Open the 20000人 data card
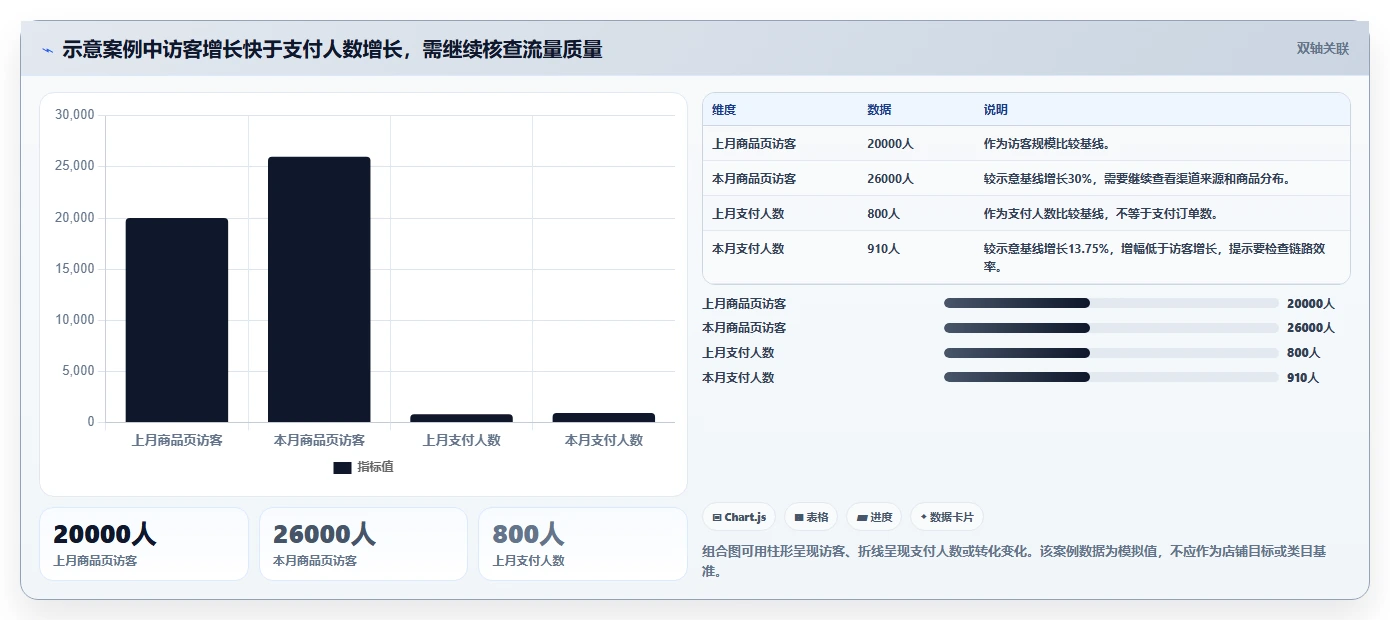This screenshot has width=1390, height=620. 144,544
